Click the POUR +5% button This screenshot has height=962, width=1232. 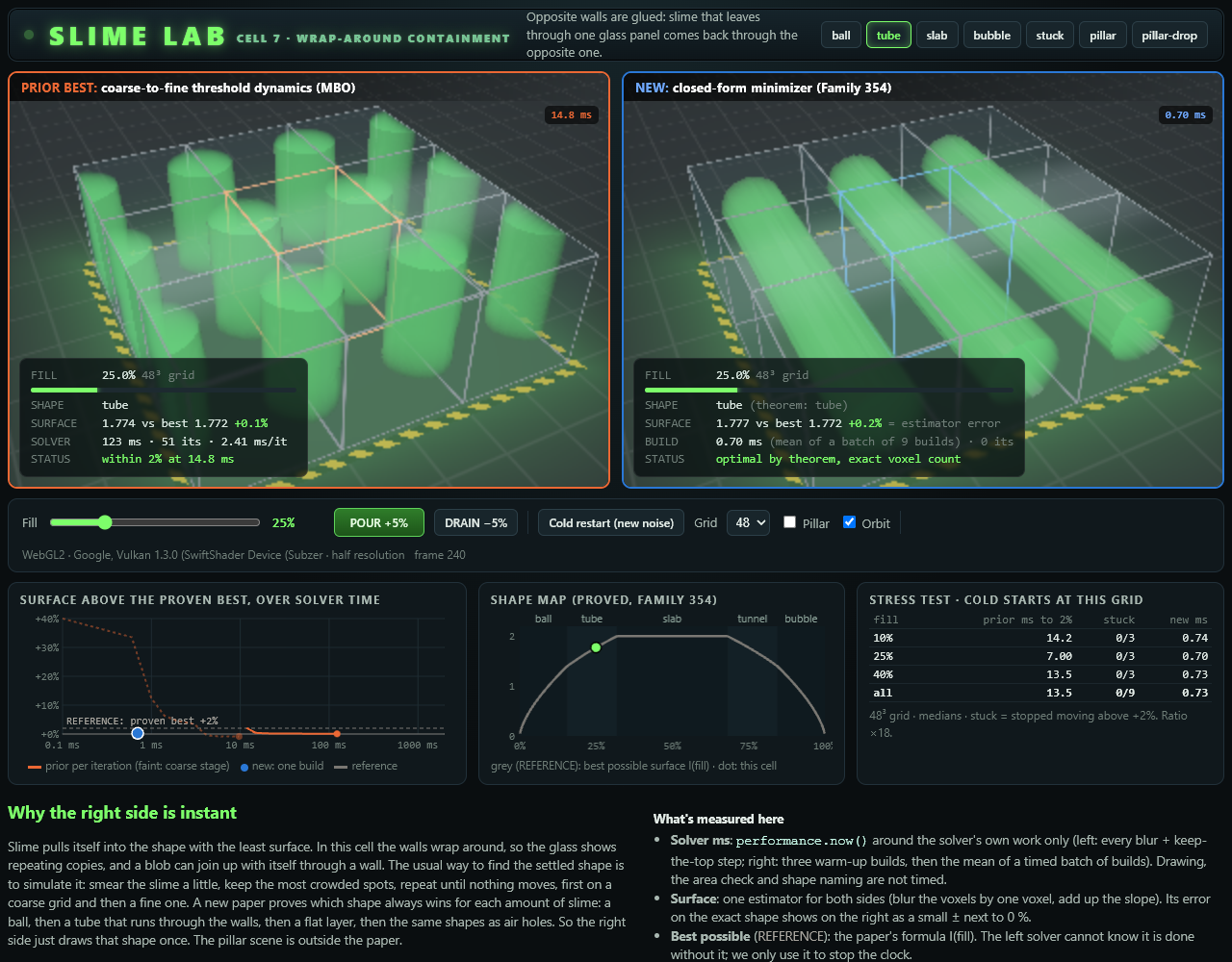point(379,522)
